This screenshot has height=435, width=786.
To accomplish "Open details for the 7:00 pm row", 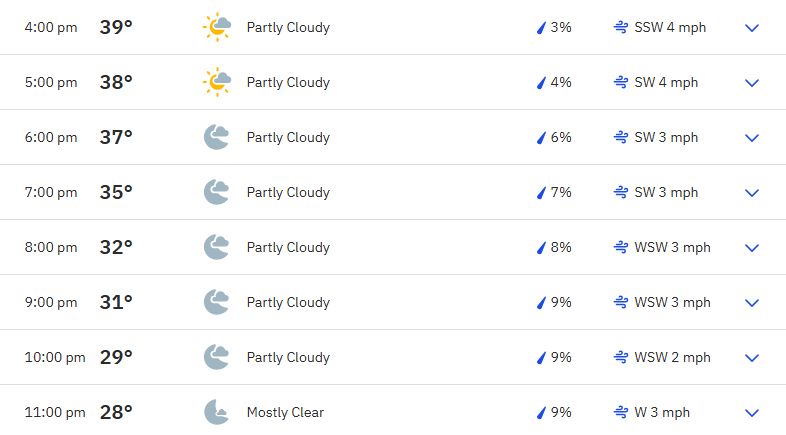I will [x=752, y=193].
